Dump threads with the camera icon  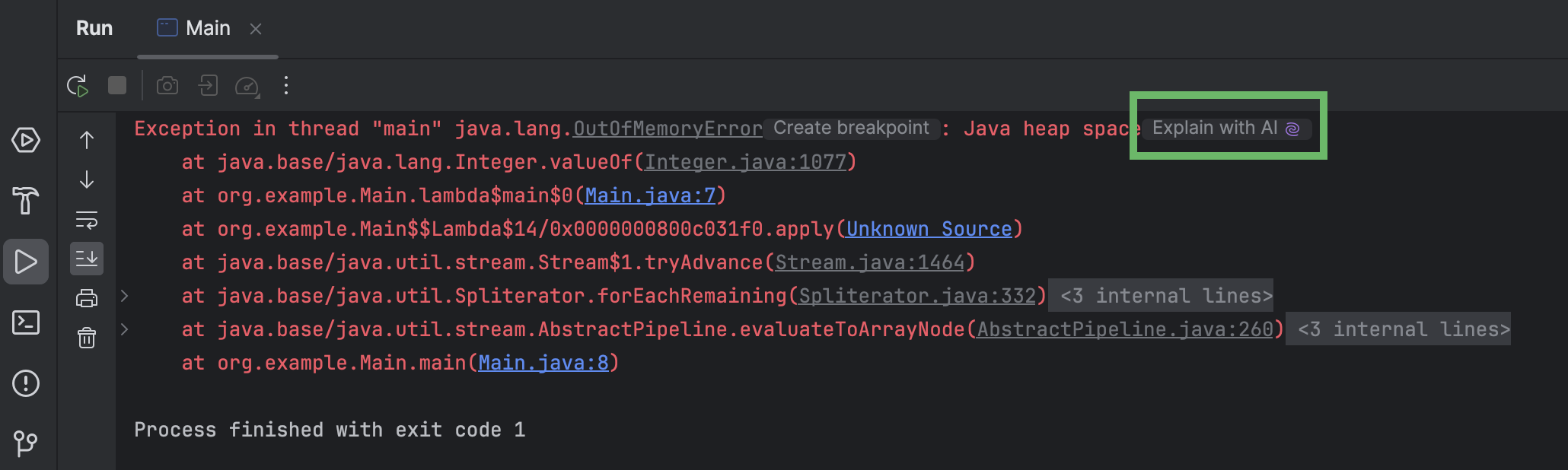[167, 86]
